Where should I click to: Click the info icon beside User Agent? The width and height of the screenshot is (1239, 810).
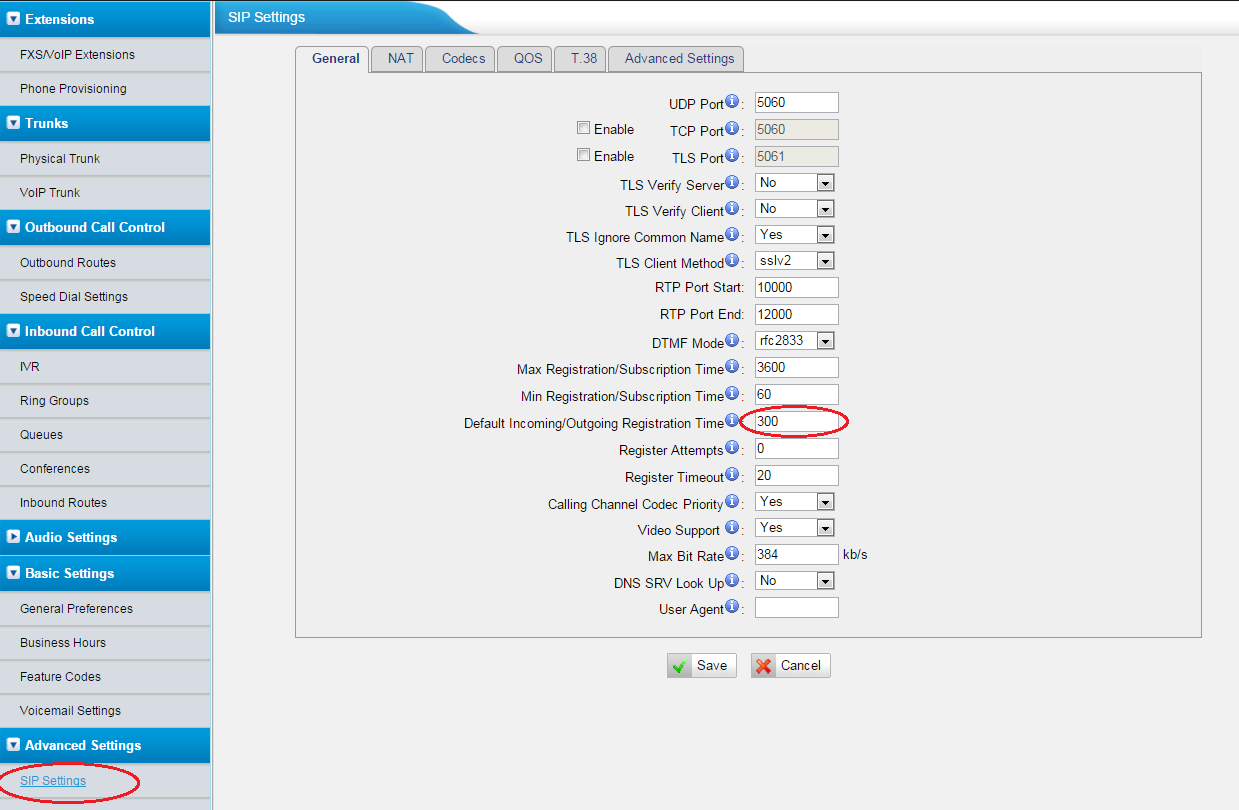coord(732,607)
